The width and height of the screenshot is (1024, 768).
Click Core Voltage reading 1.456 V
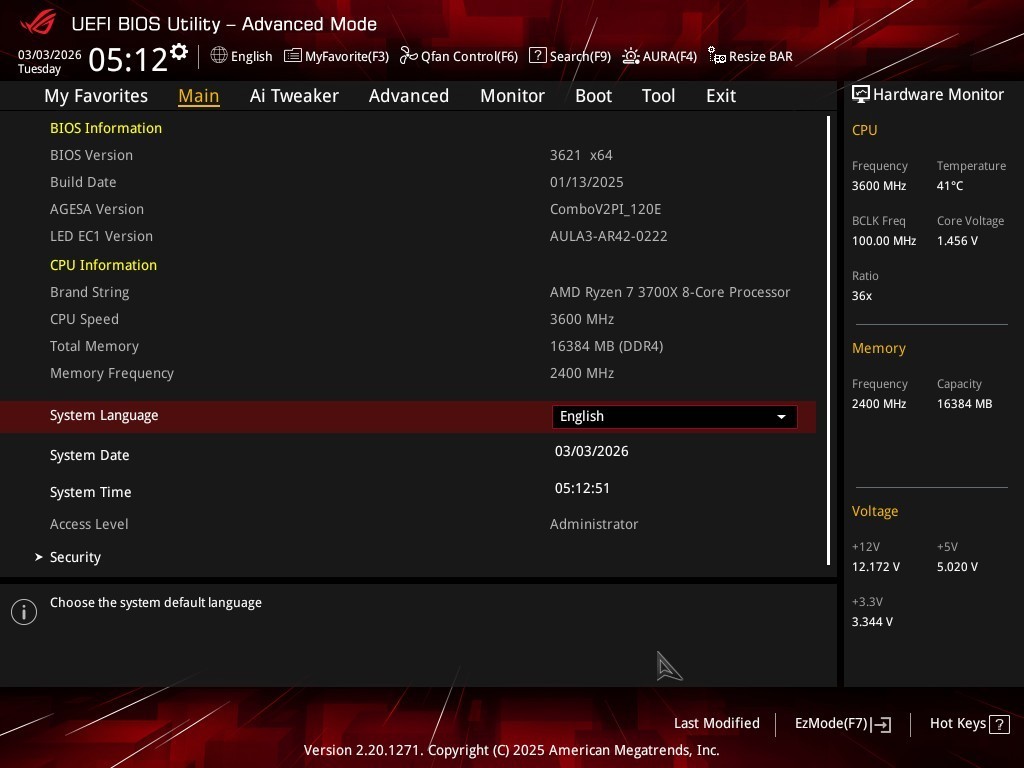click(957, 241)
